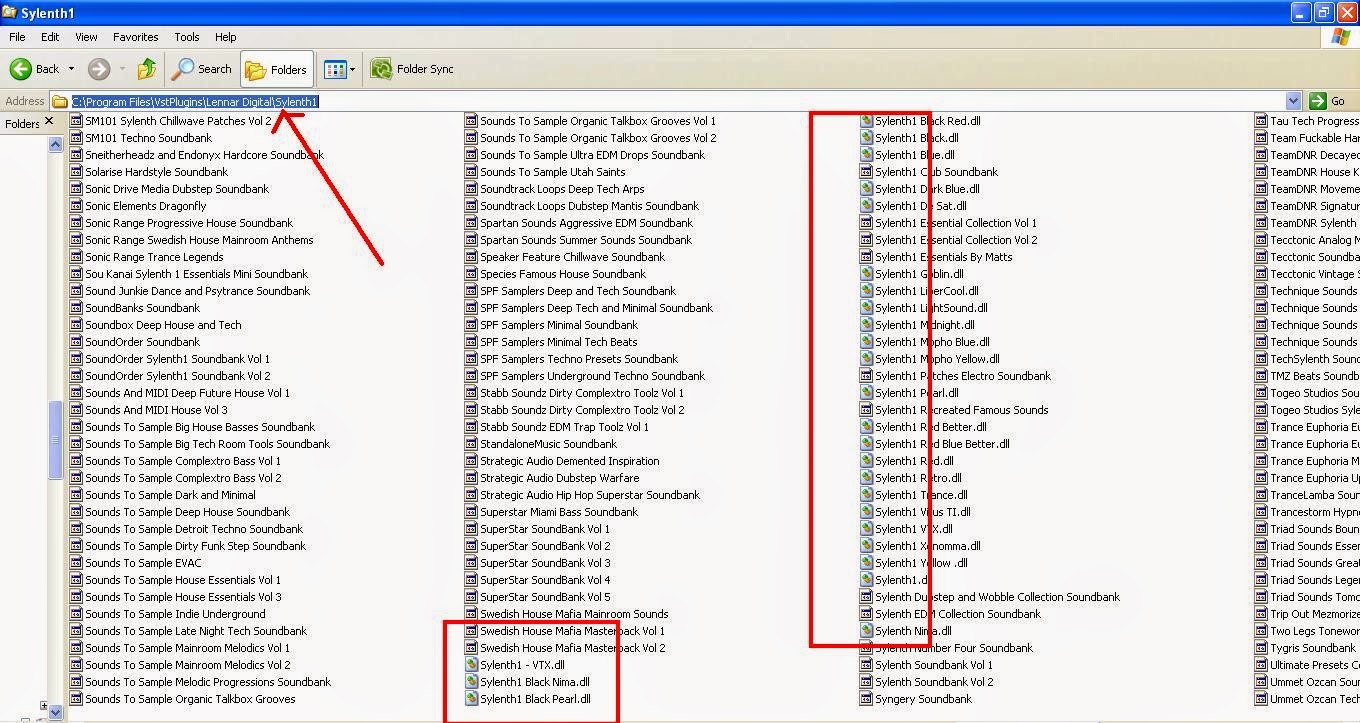The image size is (1360, 723).
Task: Open the Edit menu
Action: tap(50, 37)
